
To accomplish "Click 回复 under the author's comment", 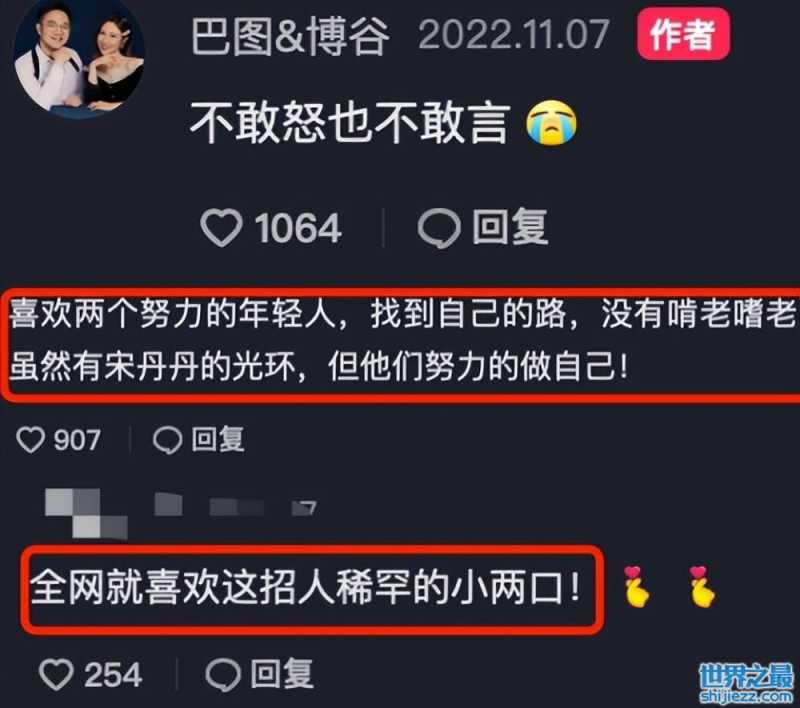I will (510, 227).
